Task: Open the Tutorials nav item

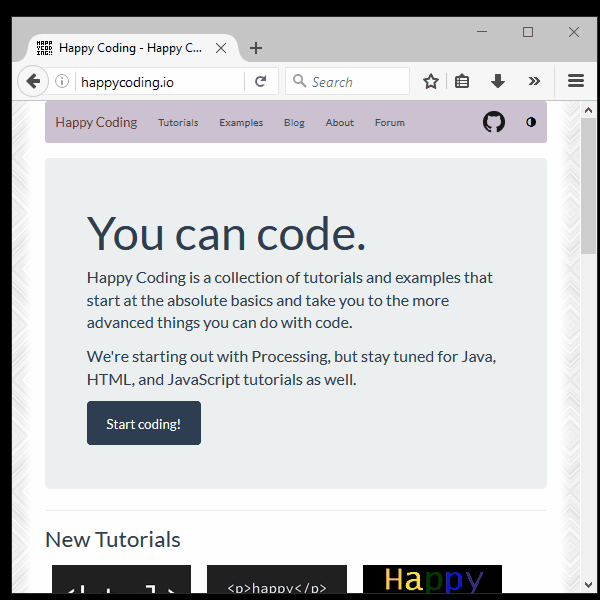Action: click(x=178, y=123)
